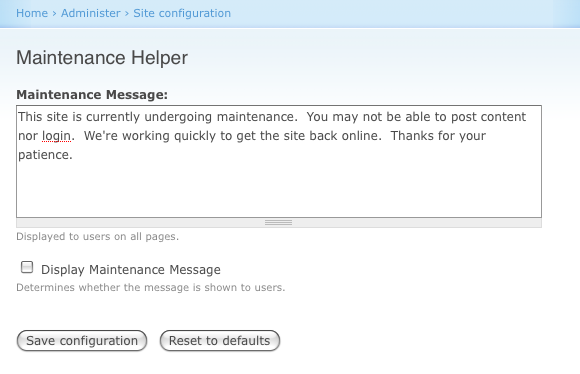
Task: Click the Reset to defaults button
Action: tap(220, 341)
